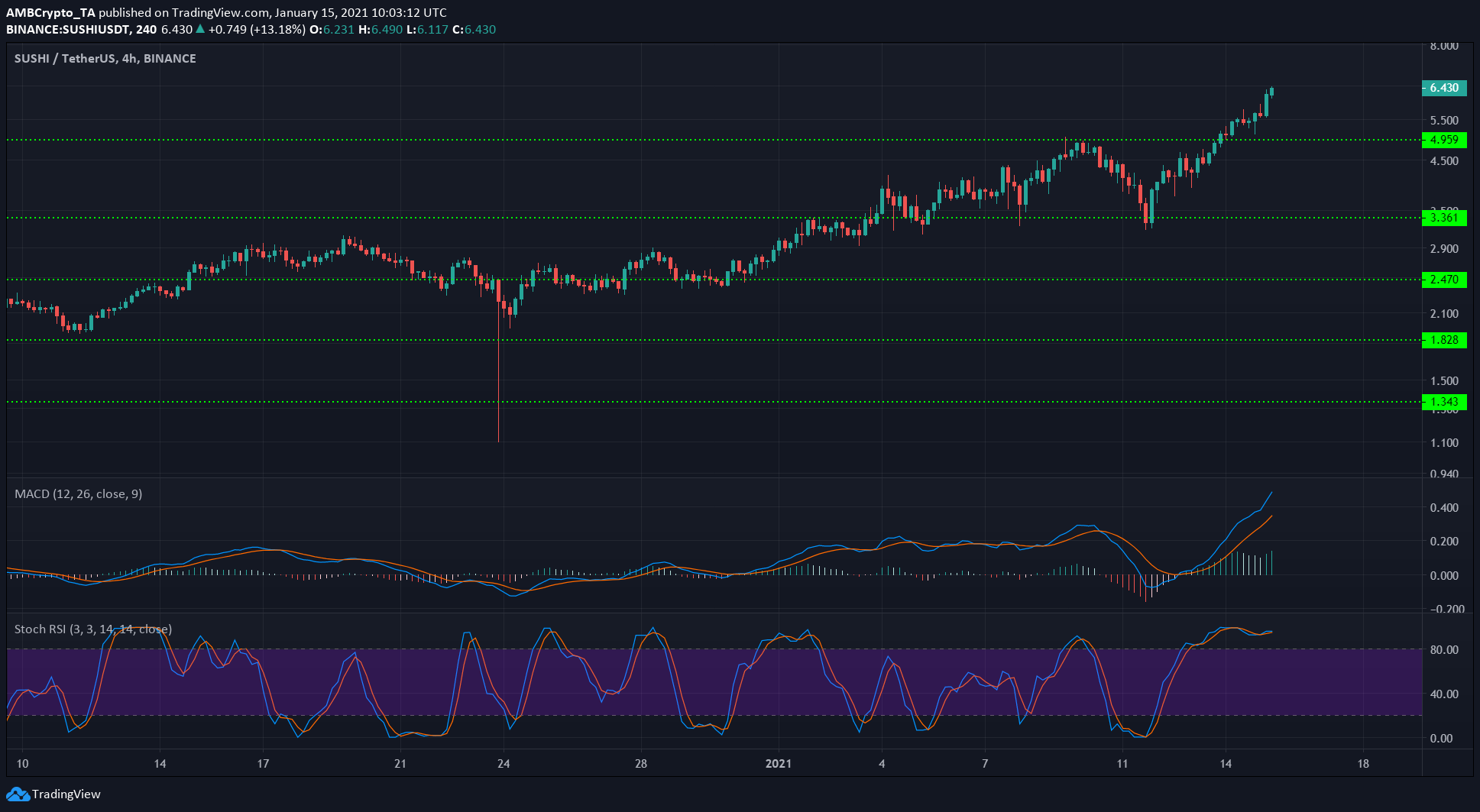Click the 2021 date marker on time axis
Viewport: 1480px width, 812px height.
[779, 764]
